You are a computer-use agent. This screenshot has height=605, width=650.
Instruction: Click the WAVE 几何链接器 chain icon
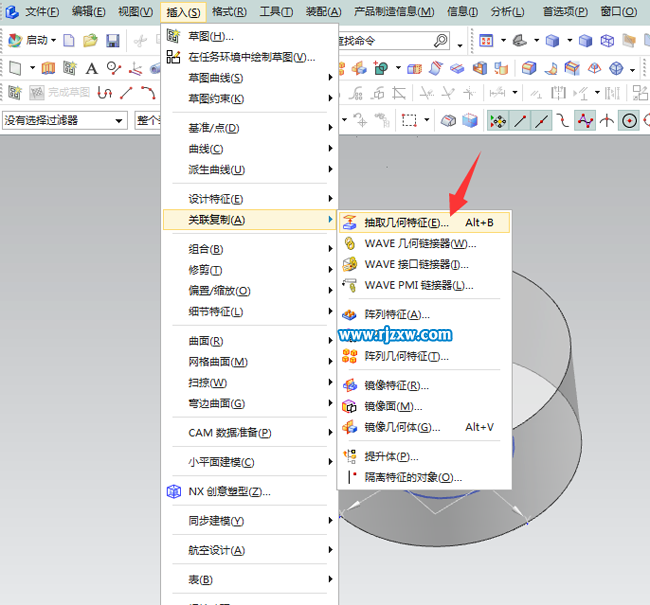[x=349, y=243]
